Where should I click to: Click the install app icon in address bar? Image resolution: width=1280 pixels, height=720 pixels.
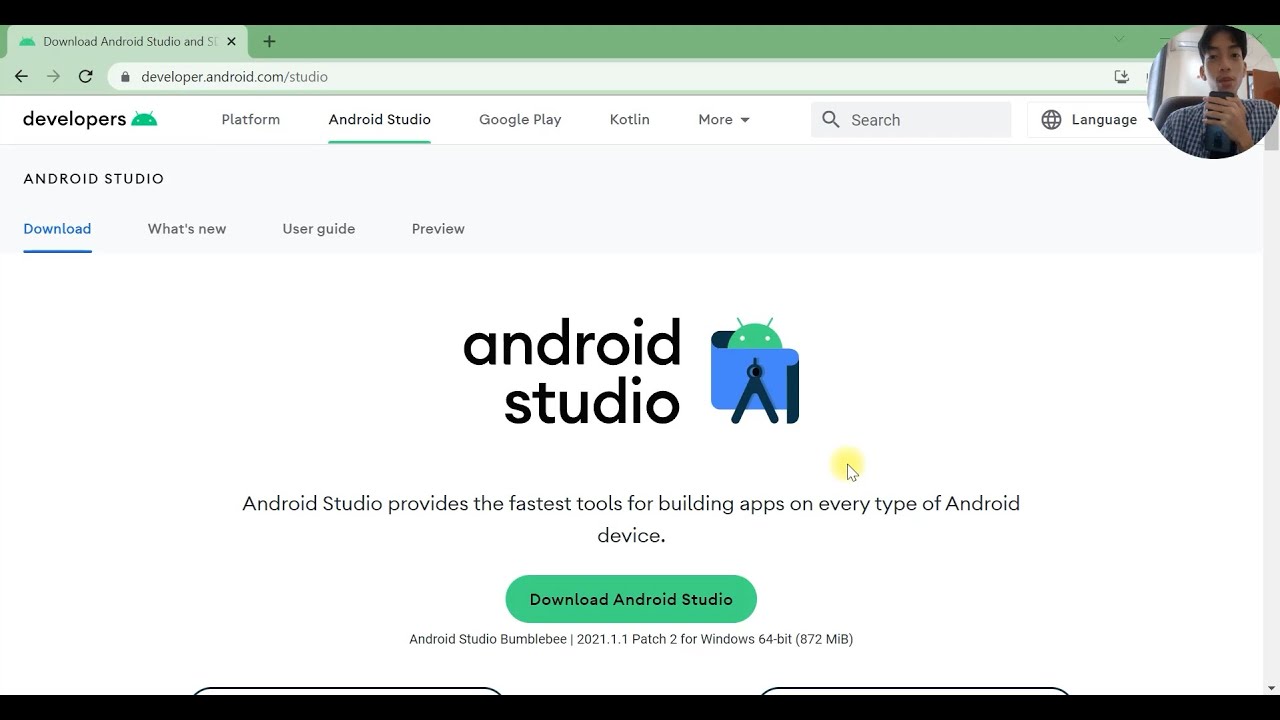(1121, 76)
